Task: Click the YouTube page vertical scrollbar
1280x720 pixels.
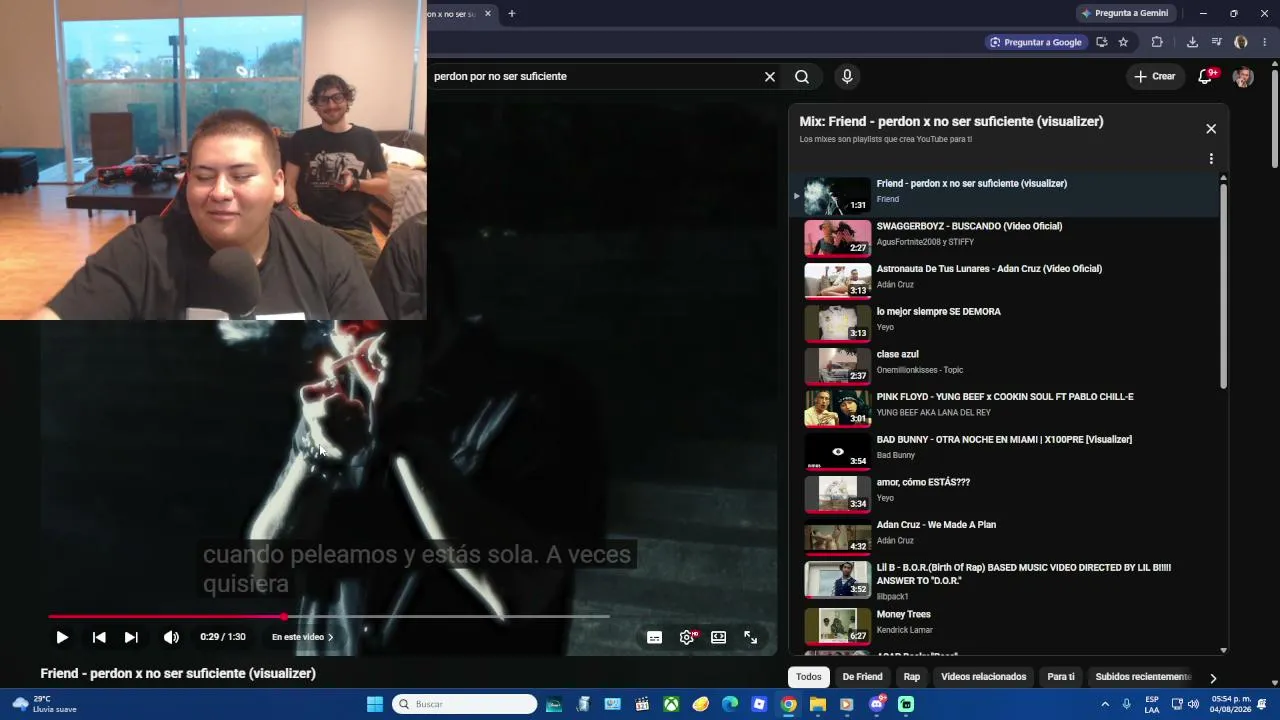Action: pos(1275,118)
